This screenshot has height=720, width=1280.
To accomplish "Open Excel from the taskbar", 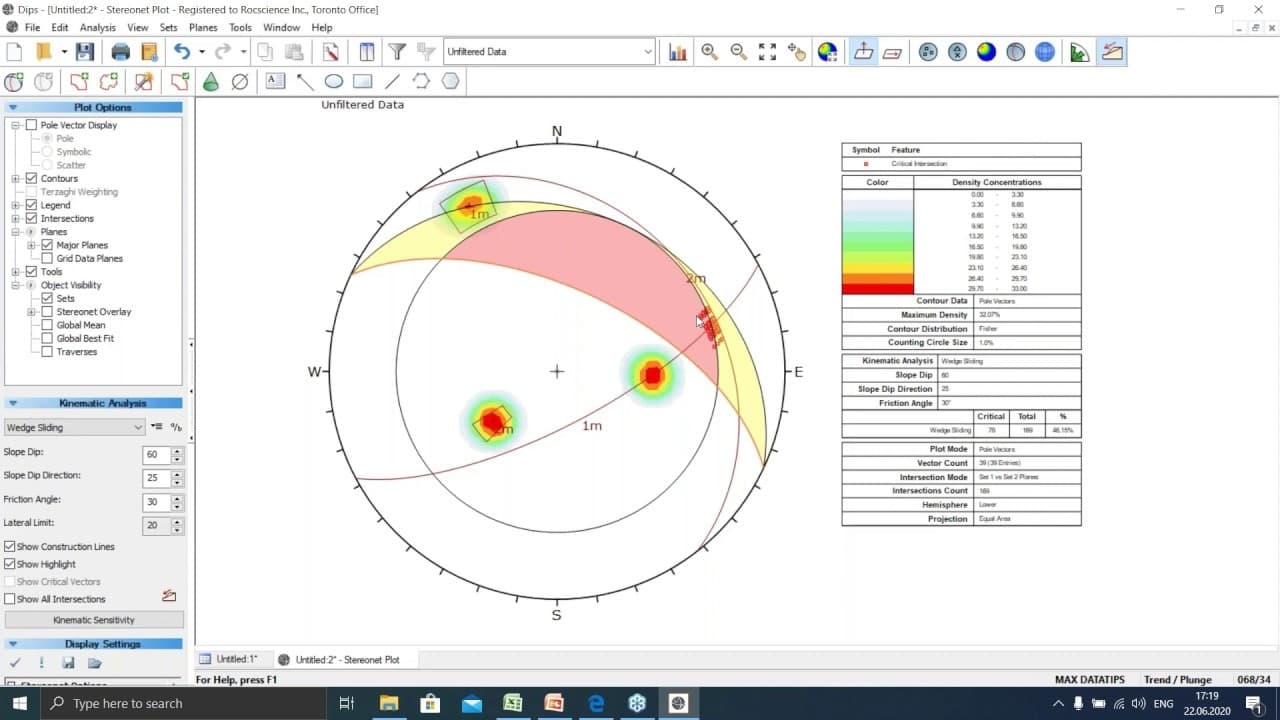I will [512, 704].
